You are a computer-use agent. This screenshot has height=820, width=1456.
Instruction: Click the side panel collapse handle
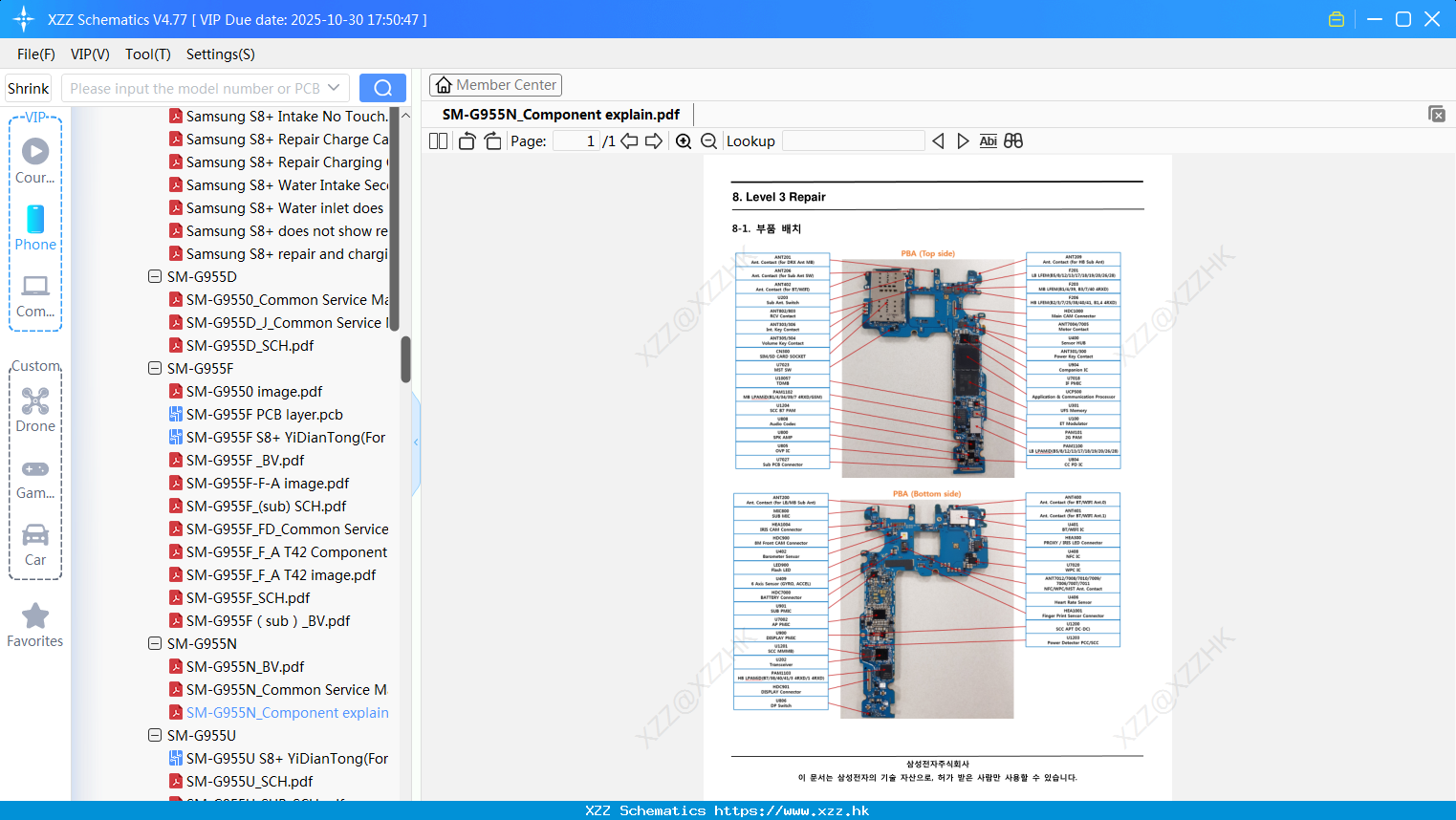pos(416,442)
